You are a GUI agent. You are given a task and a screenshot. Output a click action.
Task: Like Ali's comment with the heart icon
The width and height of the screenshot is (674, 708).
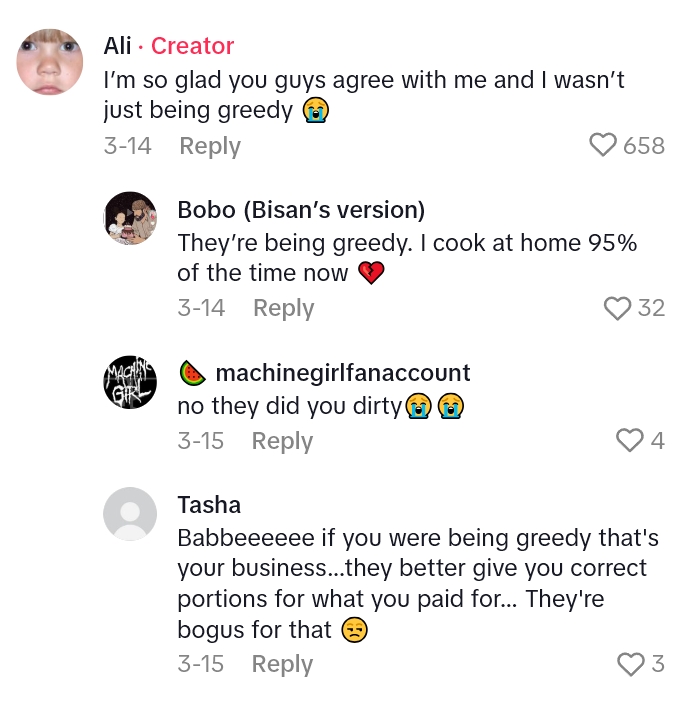click(603, 146)
